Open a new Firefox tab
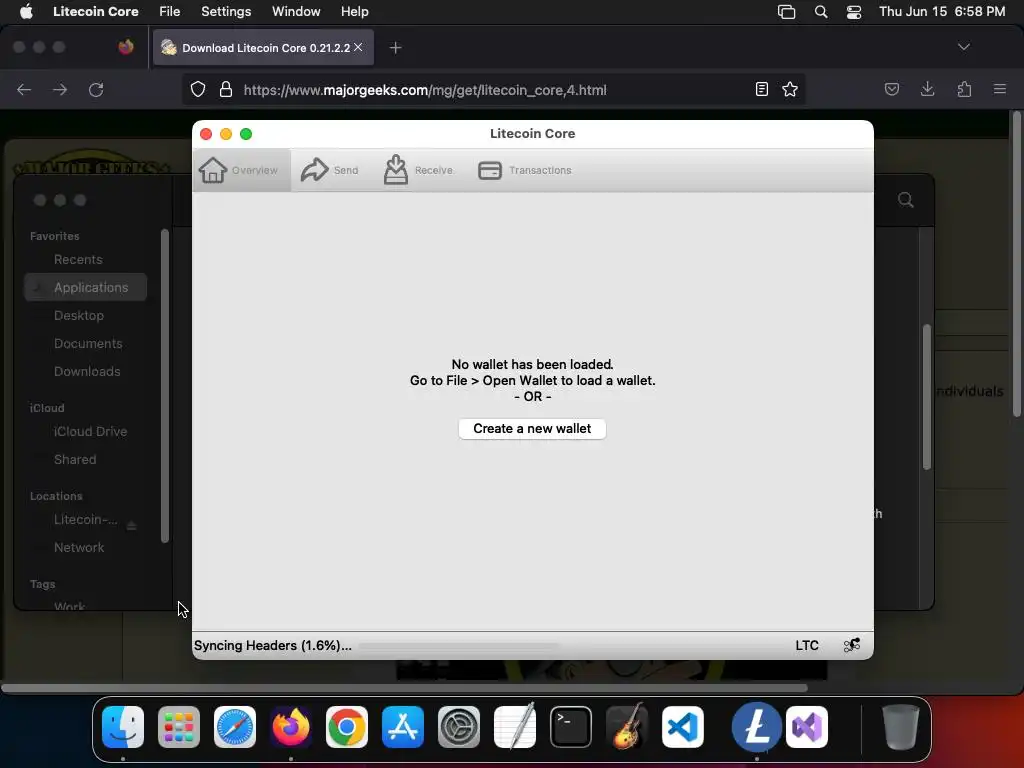This screenshot has width=1024, height=768. pyautogui.click(x=395, y=48)
